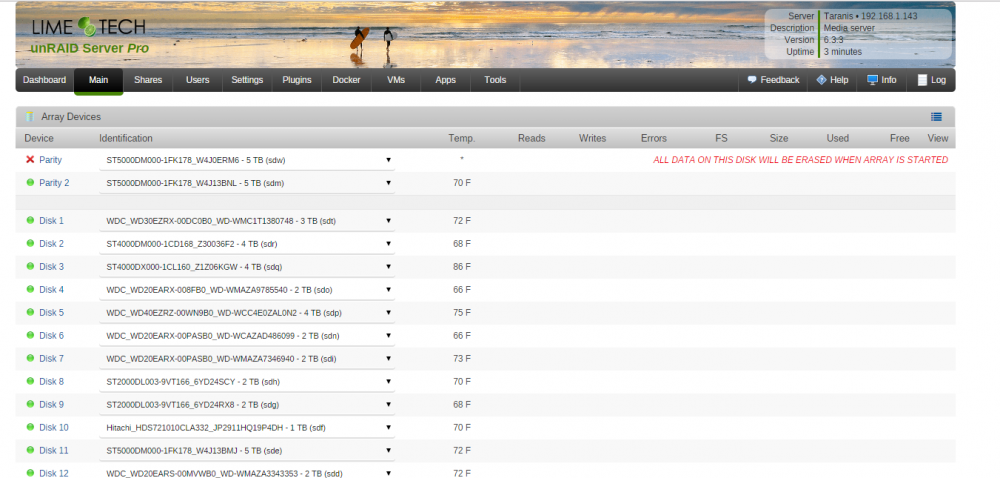Click the Info monitor icon
This screenshot has height=478, width=1000.
(x=872, y=80)
